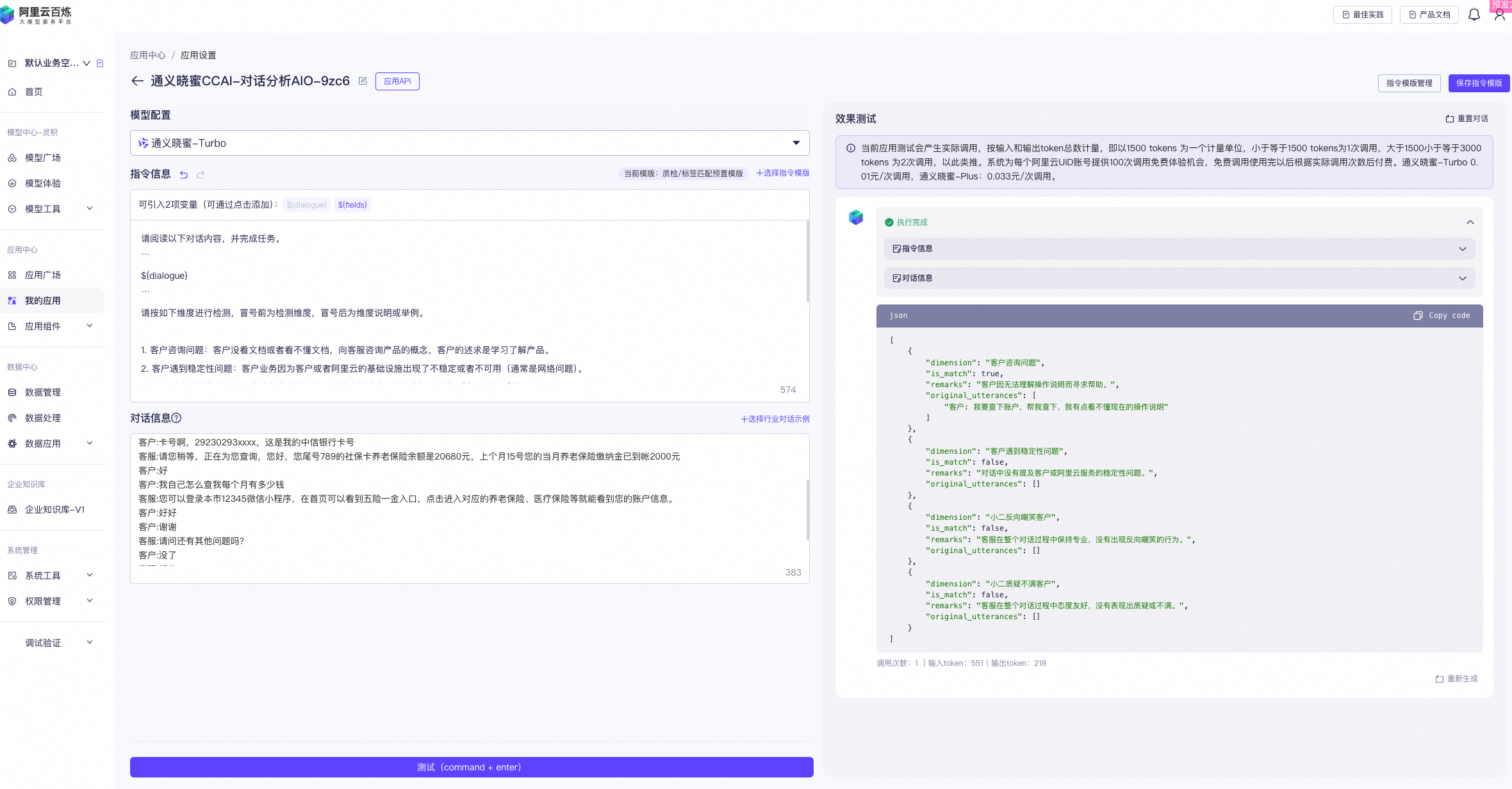Click the Copy code label
Screen dimensions: 1512x789
(1449, 315)
